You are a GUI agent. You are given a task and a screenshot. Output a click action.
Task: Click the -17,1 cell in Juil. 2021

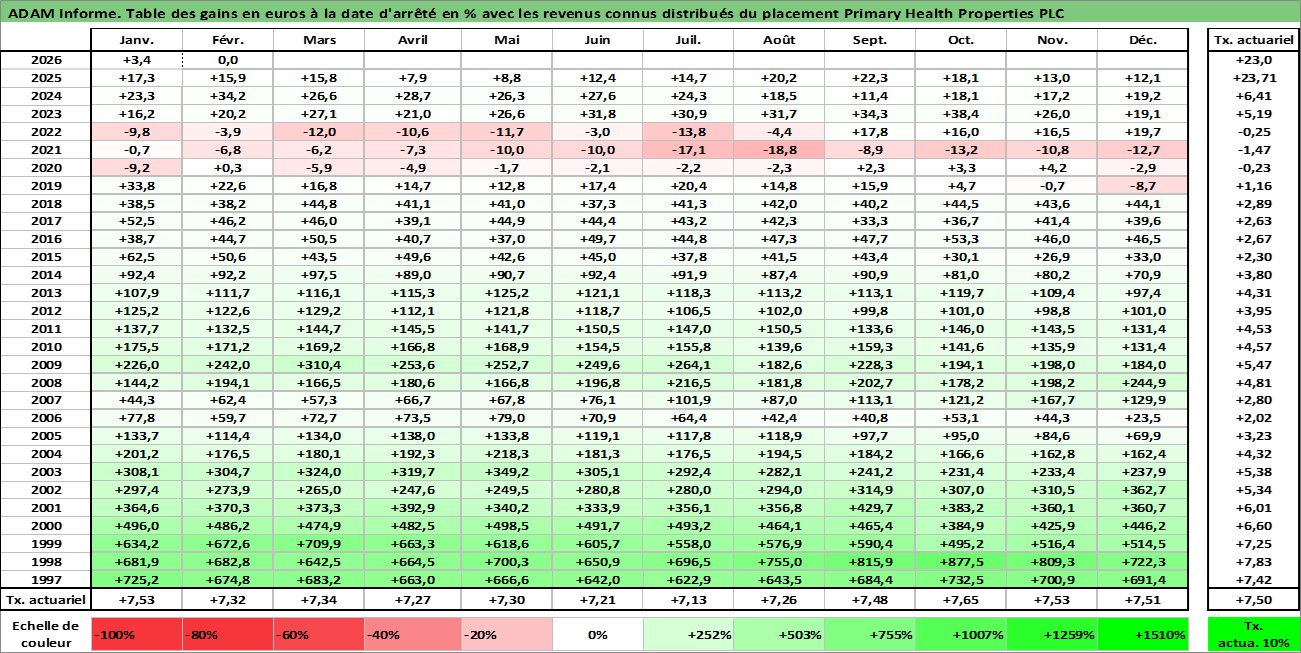(x=688, y=149)
